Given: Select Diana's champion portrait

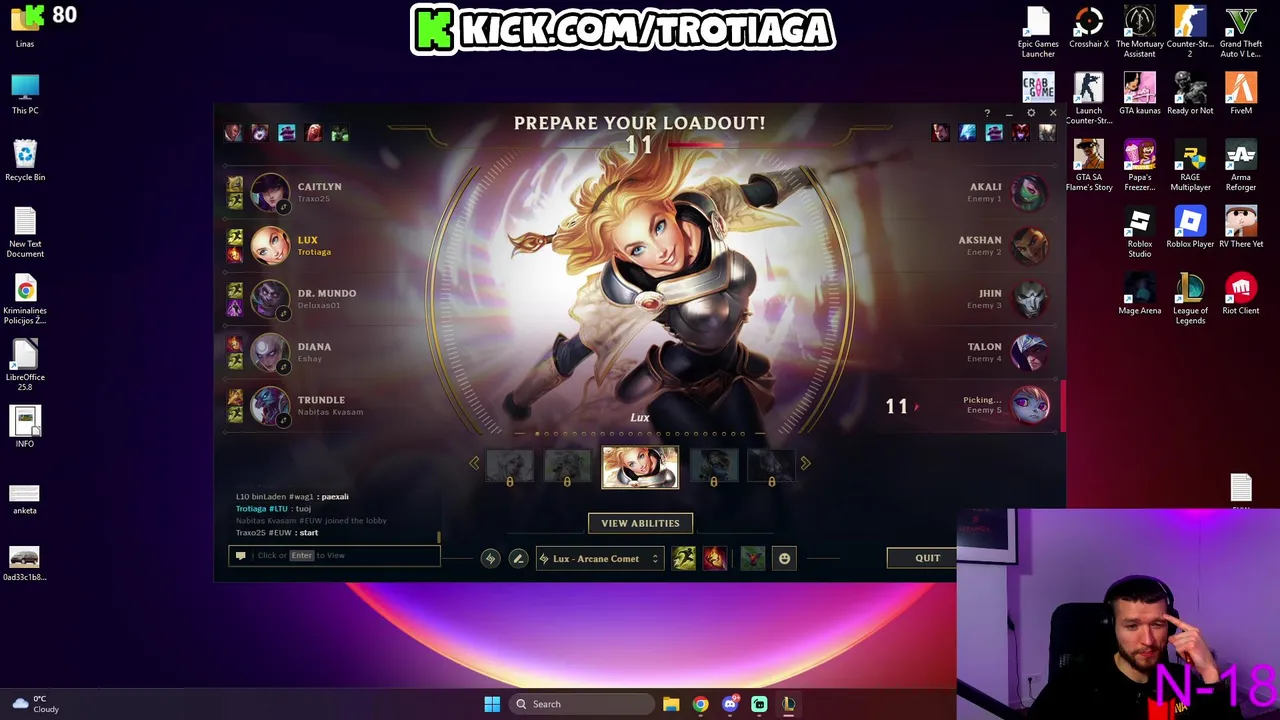Looking at the screenshot, I should coord(269,352).
